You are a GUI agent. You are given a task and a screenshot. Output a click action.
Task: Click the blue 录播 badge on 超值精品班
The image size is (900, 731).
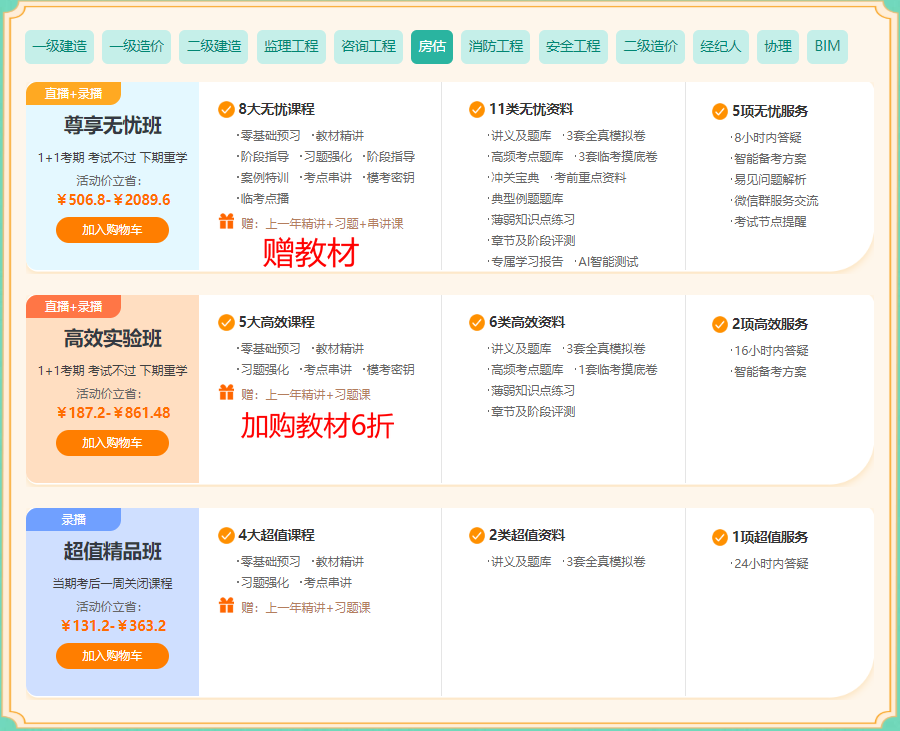74,519
